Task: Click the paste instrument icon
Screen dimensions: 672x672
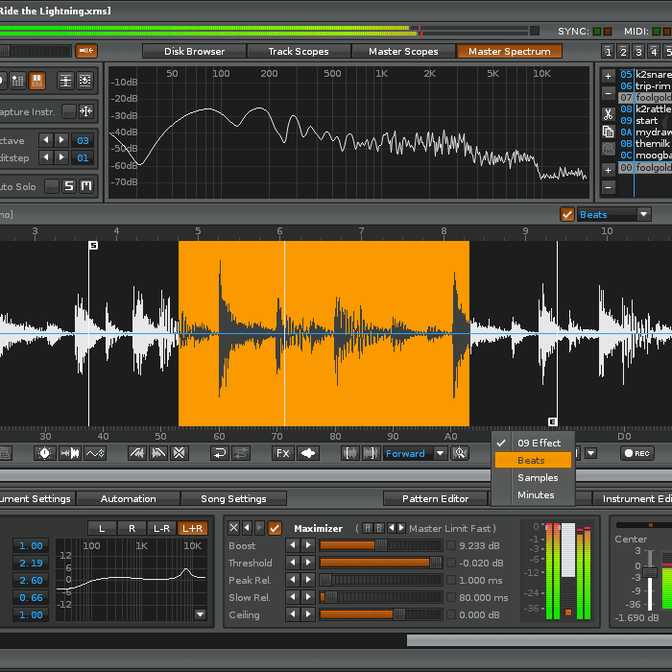Action: [608, 149]
